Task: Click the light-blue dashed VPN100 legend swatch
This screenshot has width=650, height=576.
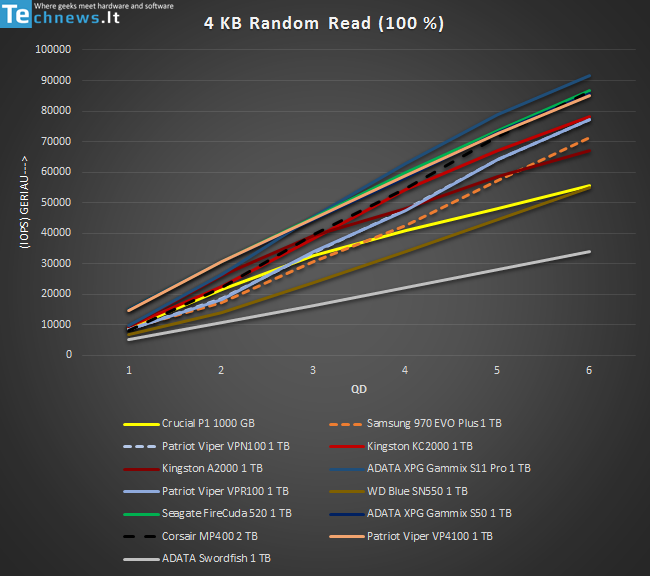Action: (140, 447)
